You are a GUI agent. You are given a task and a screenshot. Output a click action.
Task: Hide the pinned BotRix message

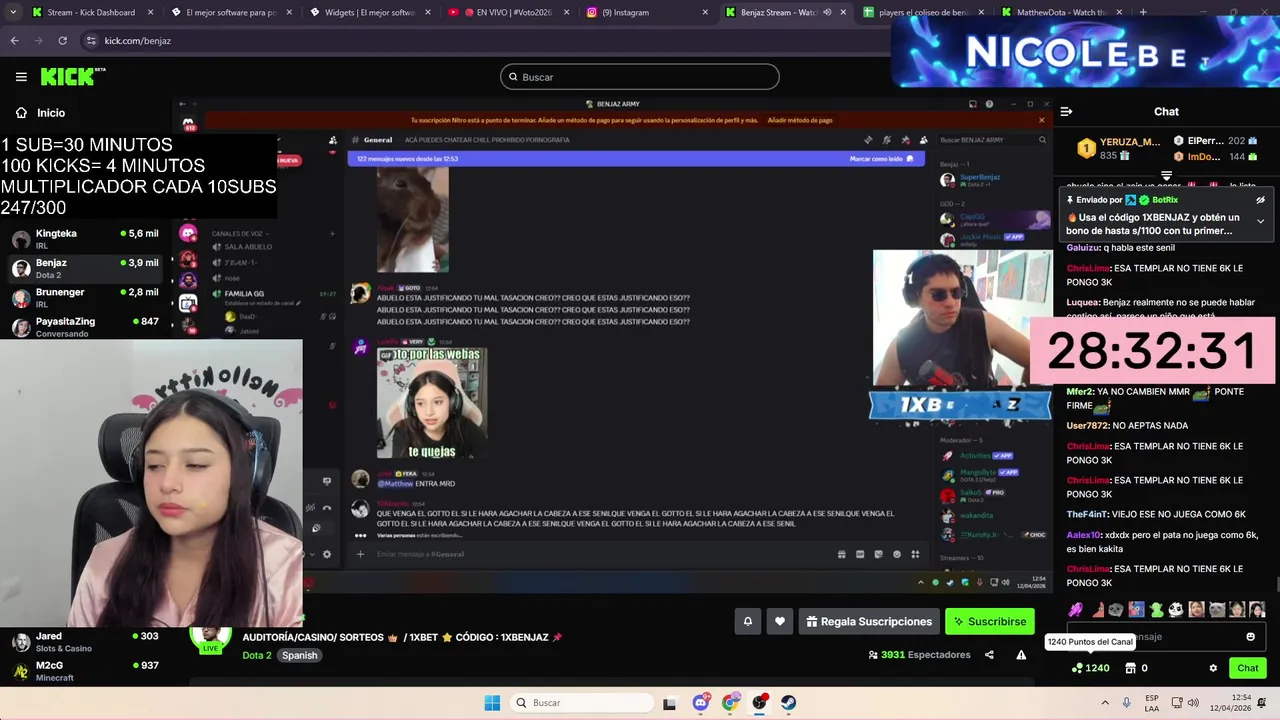[1260, 200]
